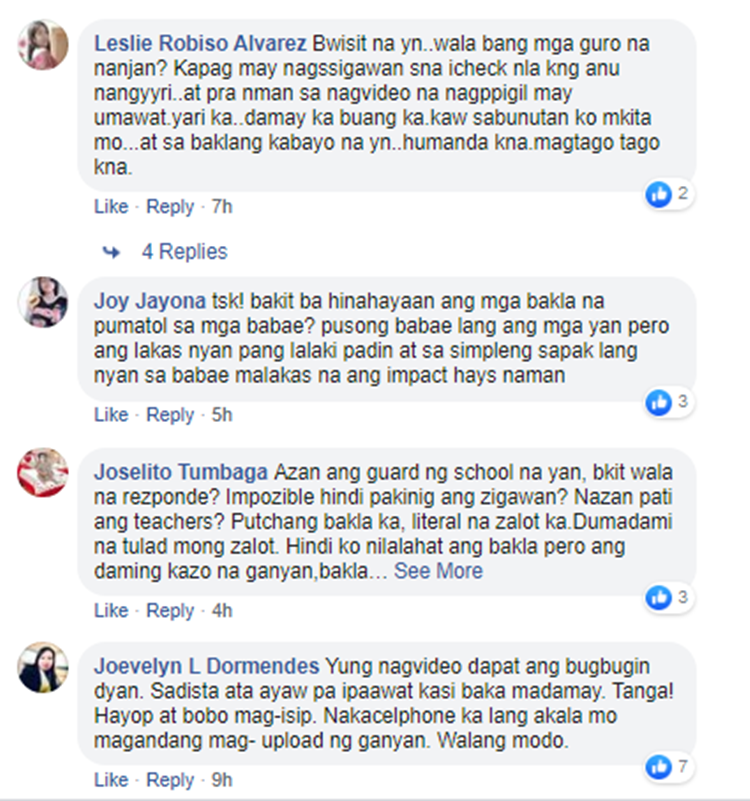Open Joy Jayona's profile avatar
The width and height of the screenshot is (750, 801).
[x=43, y=302]
